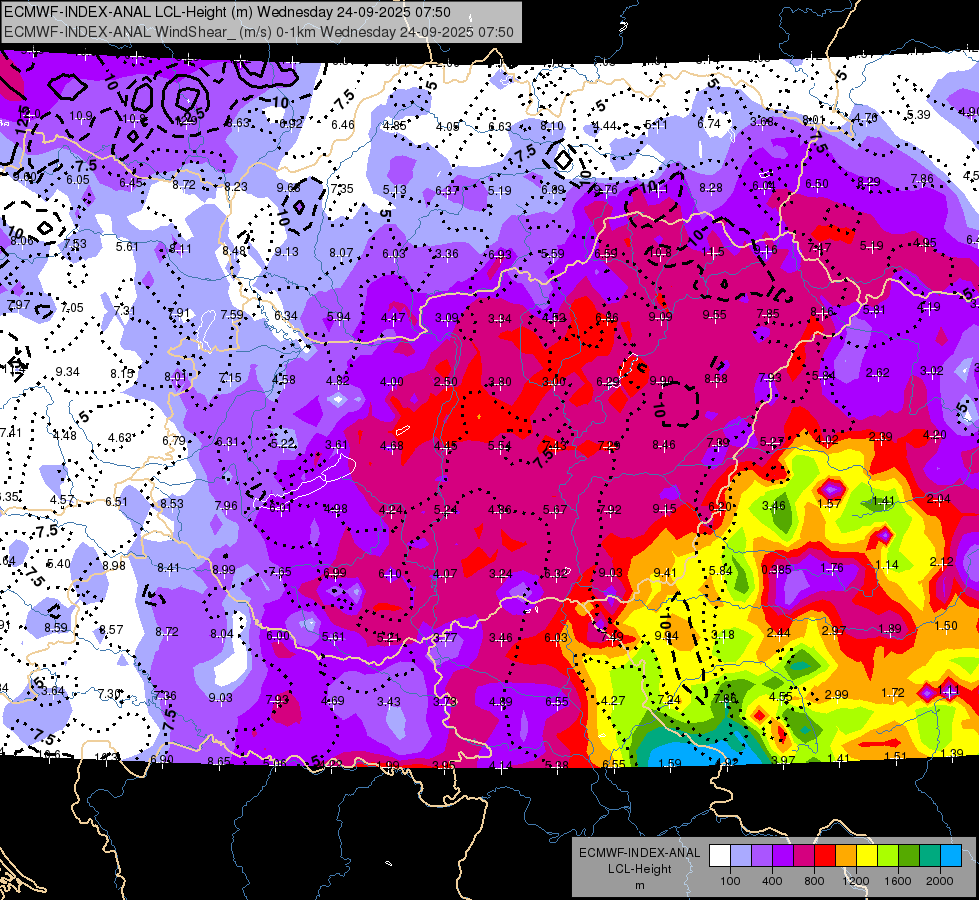Click the red legend swatch
The height and width of the screenshot is (900, 979).
tap(825, 856)
